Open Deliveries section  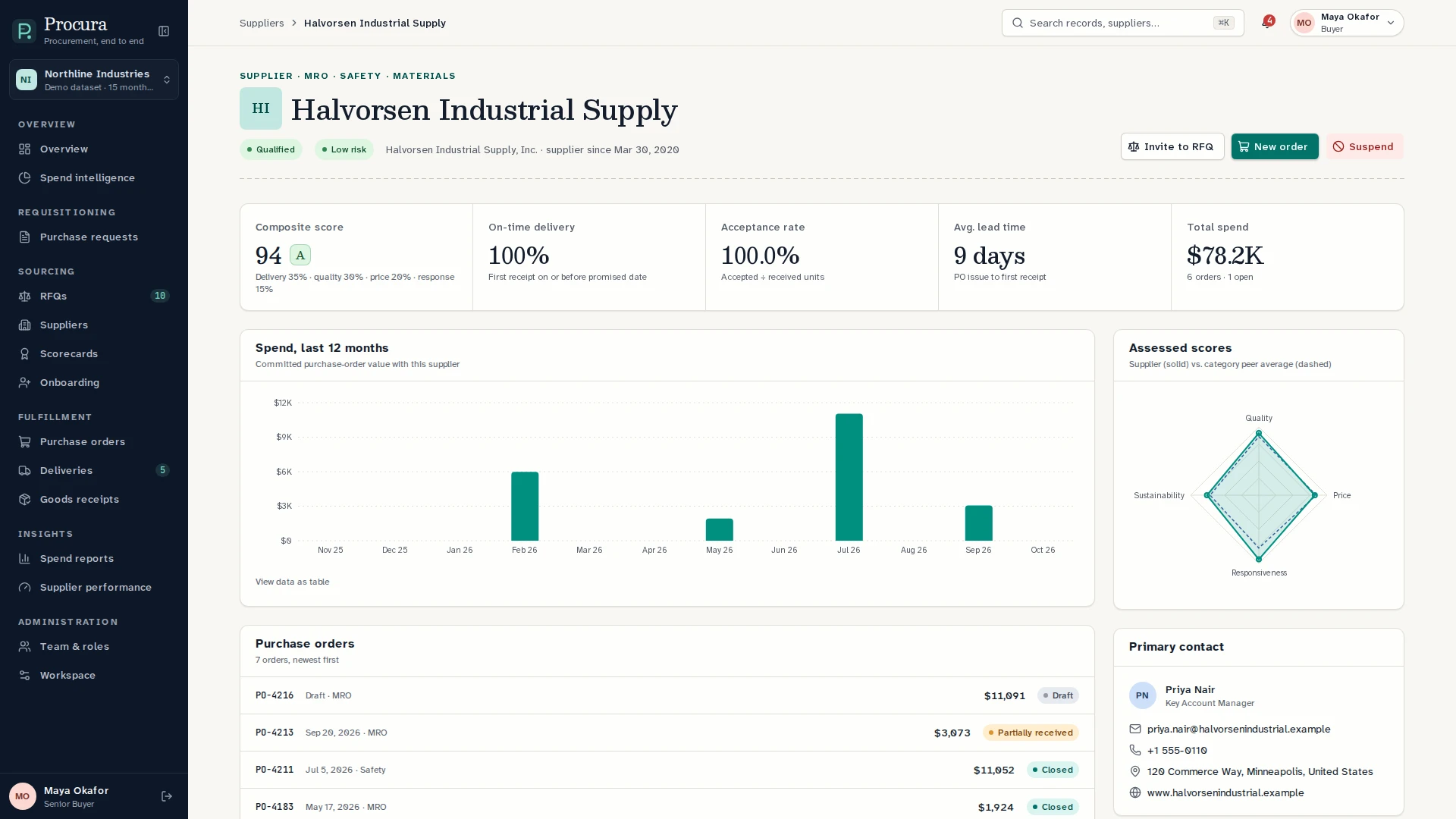[x=94, y=471]
